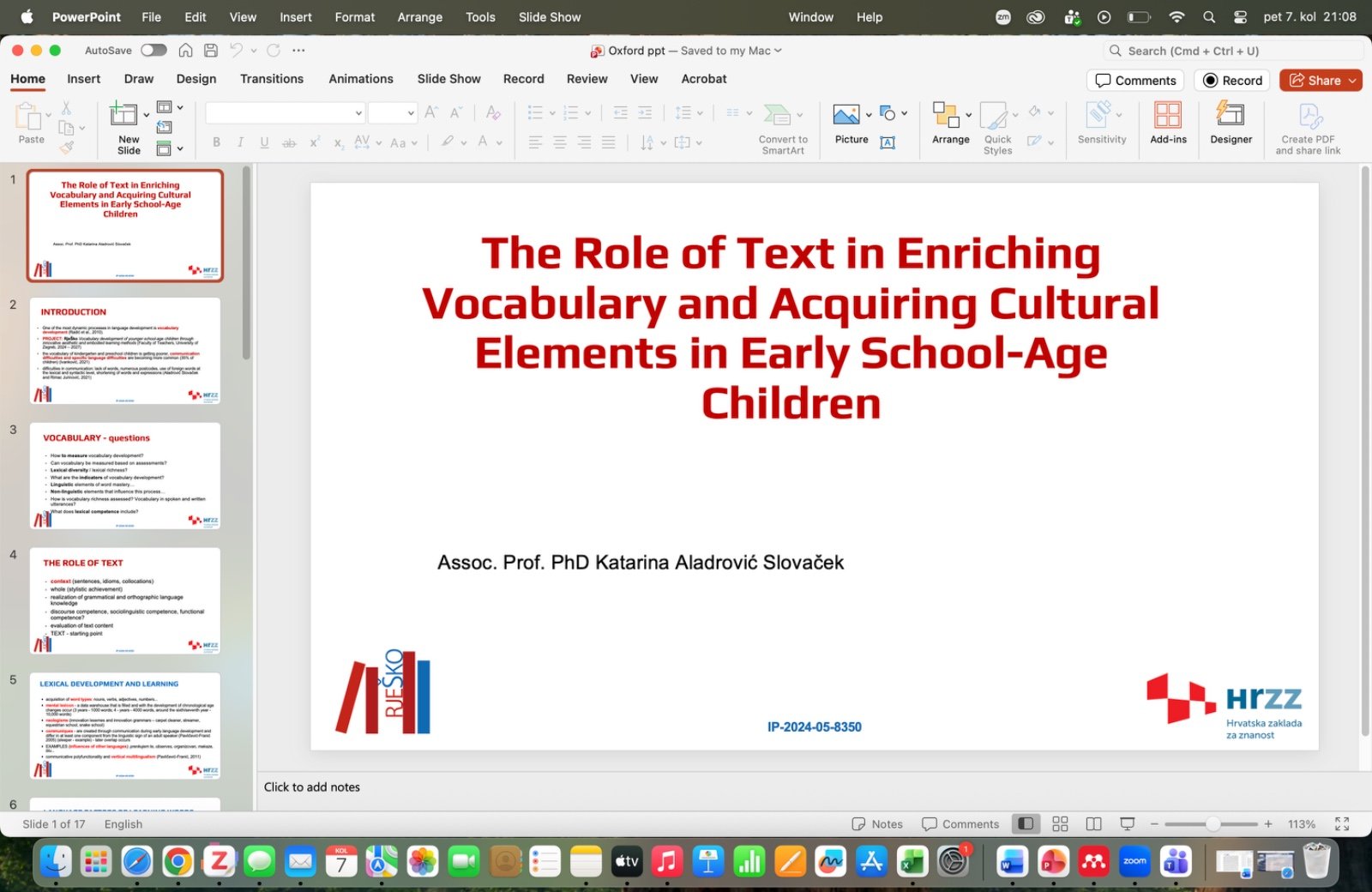Image resolution: width=1372 pixels, height=892 pixels.
Task: Click the Share button
Action: pos(1315,81)
